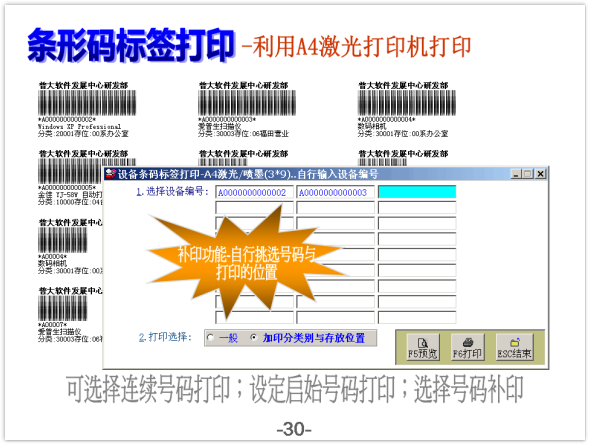Click the heading 条形码标签打印
The image size is (590, 445).
click(131, 45)
